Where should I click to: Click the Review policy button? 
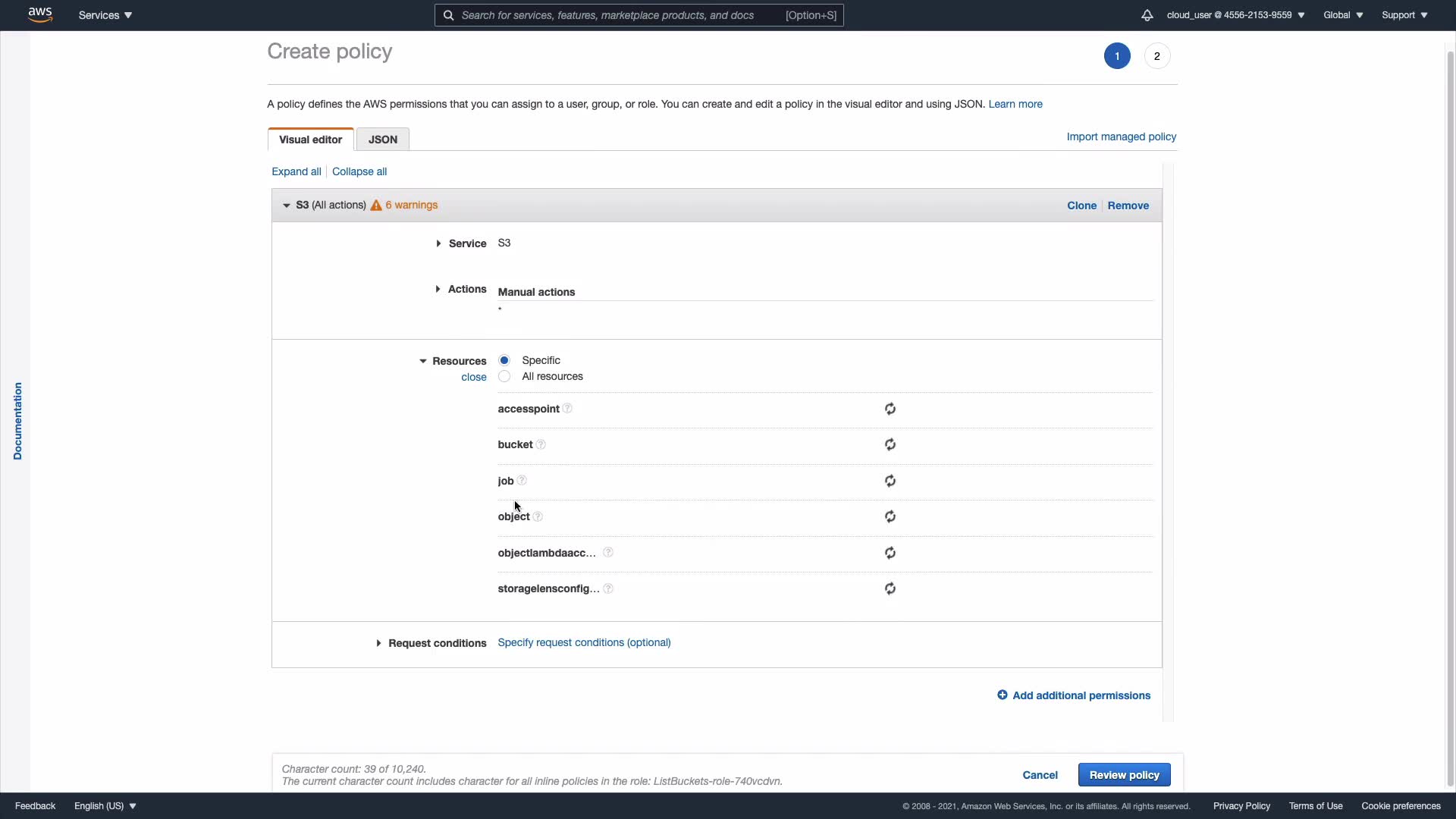(x=1124, y=775)
